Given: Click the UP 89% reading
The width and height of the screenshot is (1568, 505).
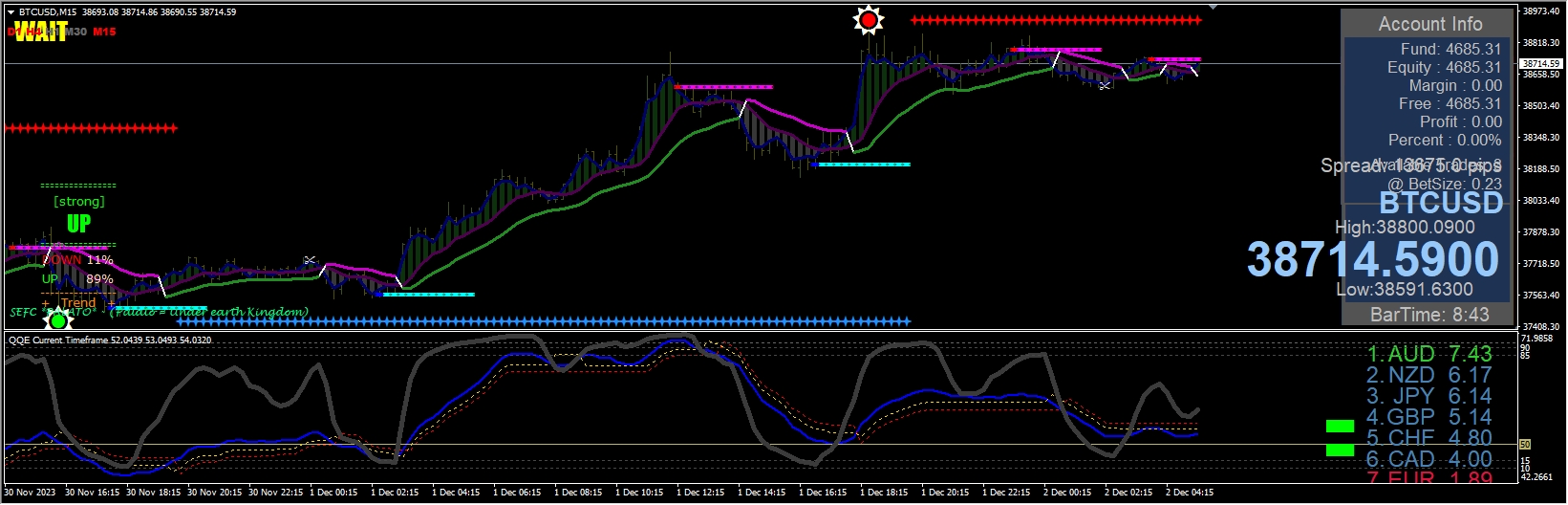Looking at the screenshot, I should 77,279.
